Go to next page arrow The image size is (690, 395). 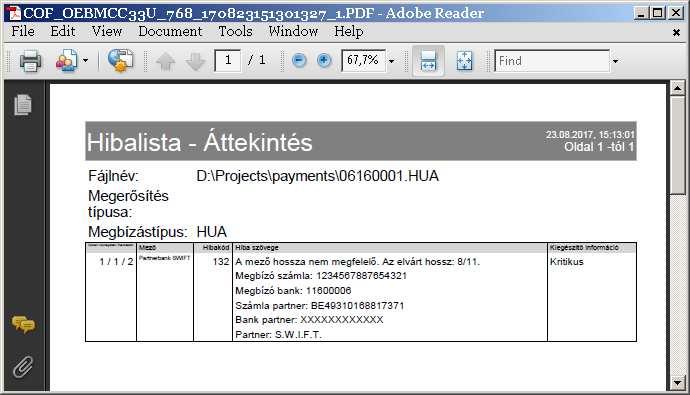tap(195, 61)
